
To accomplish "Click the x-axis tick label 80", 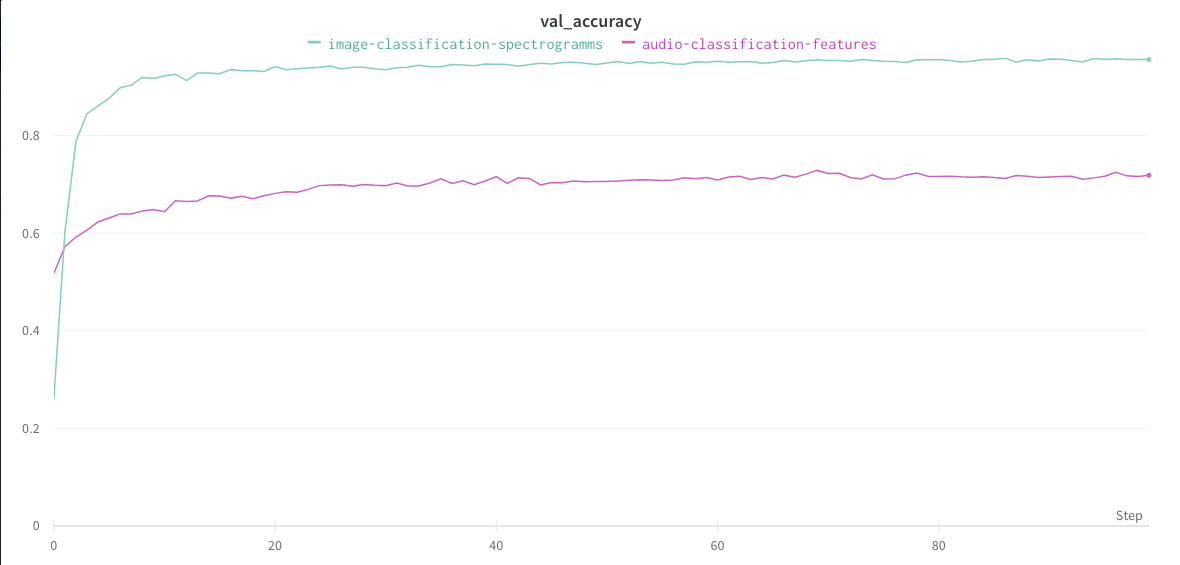I will [x=938, y=546].
